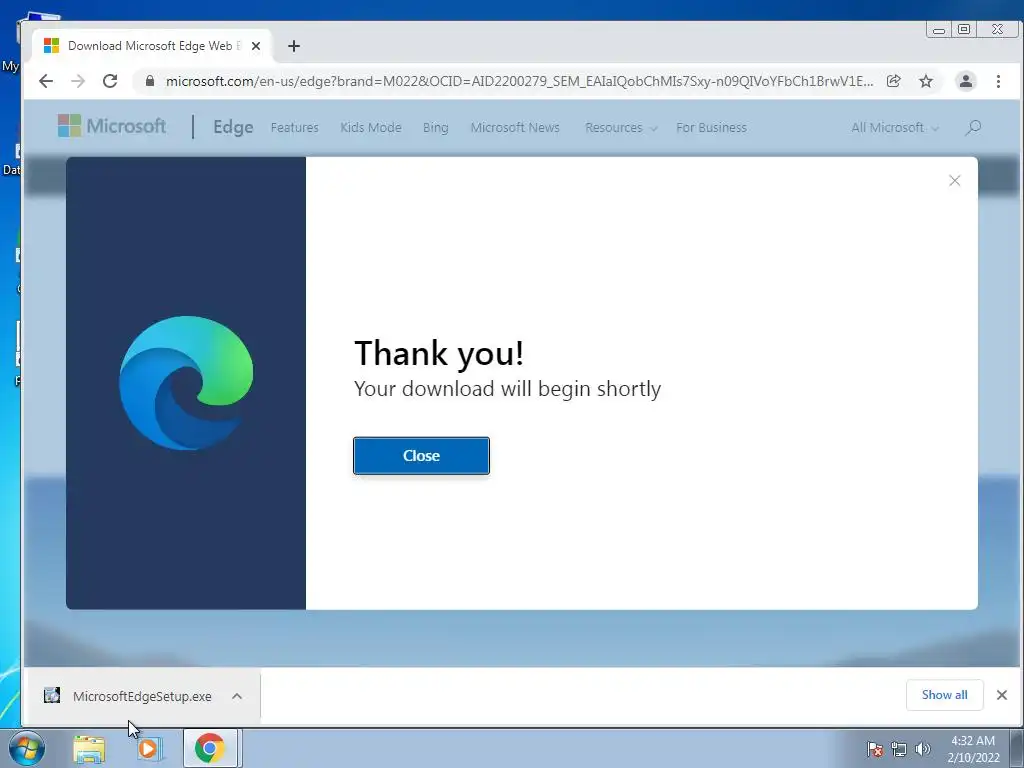This screenshot has width=1024, height=768.
Task: Expand the download item options chevron
Action: pos(237,696)
